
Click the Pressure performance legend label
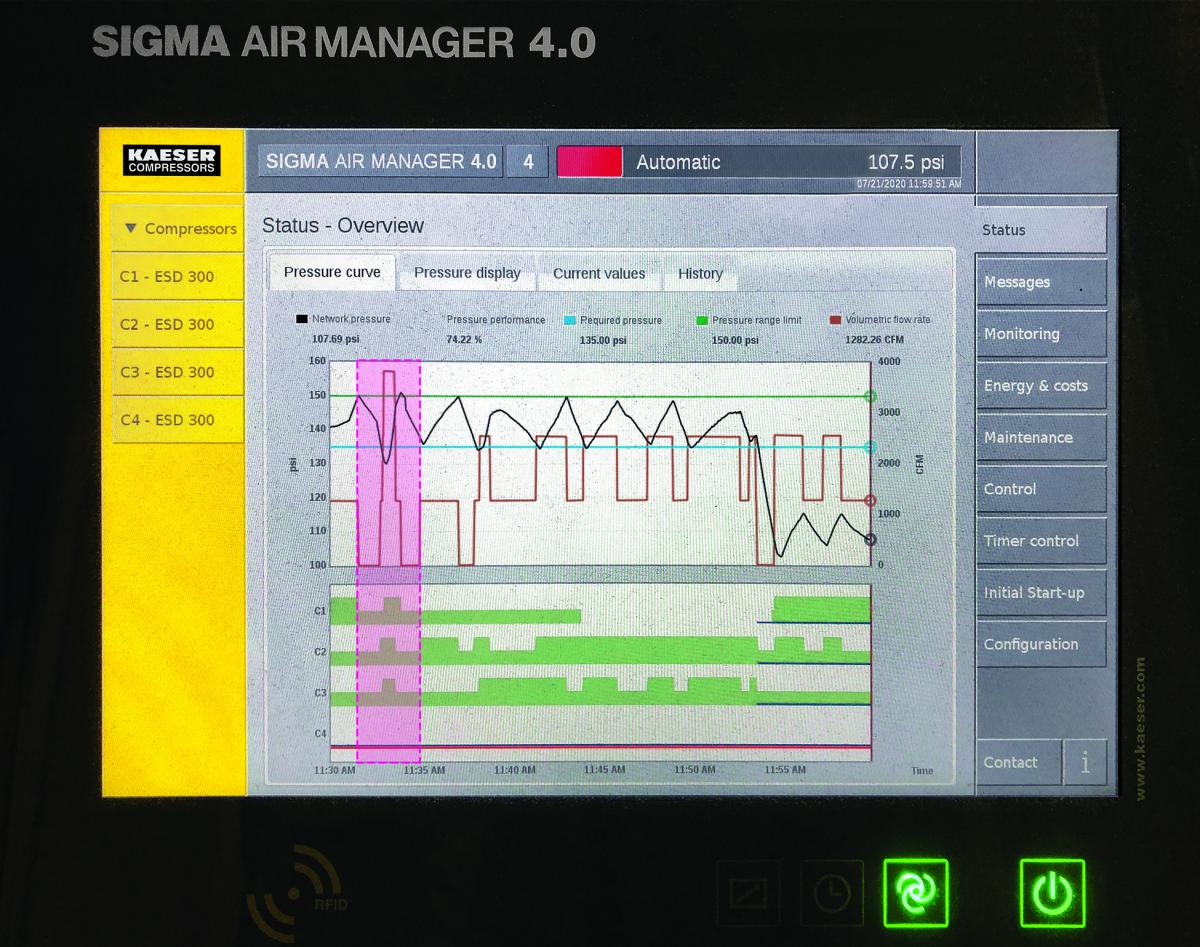tap(496, 320)
